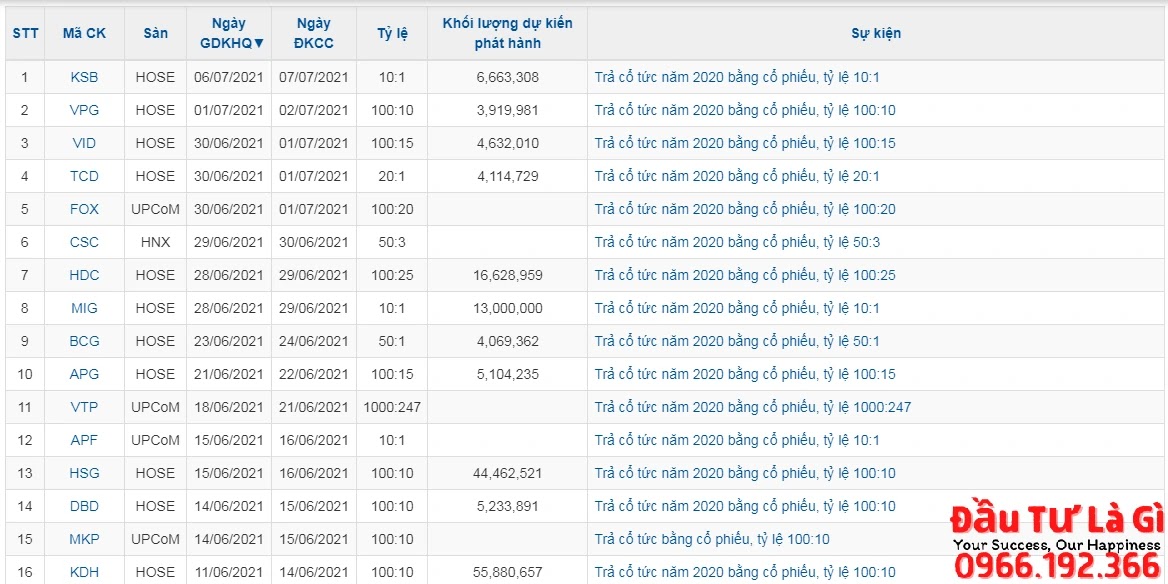The width and height of the screenshot is (1168, 584).
Task: Select the BCG ticker link
Action: tap(84, 341)
